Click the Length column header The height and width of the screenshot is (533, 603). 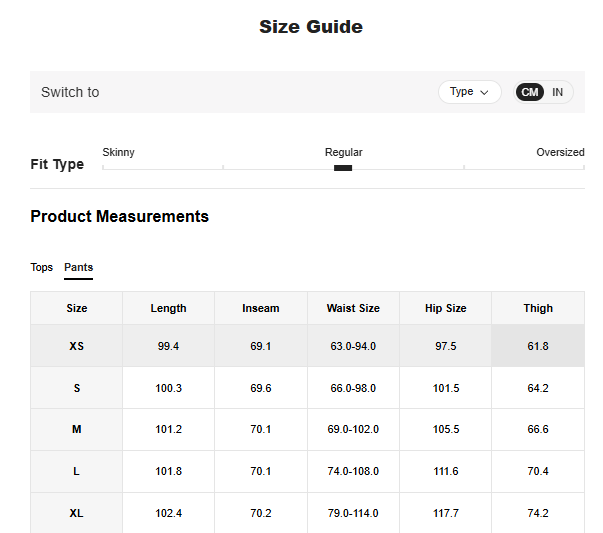(168, 308)
